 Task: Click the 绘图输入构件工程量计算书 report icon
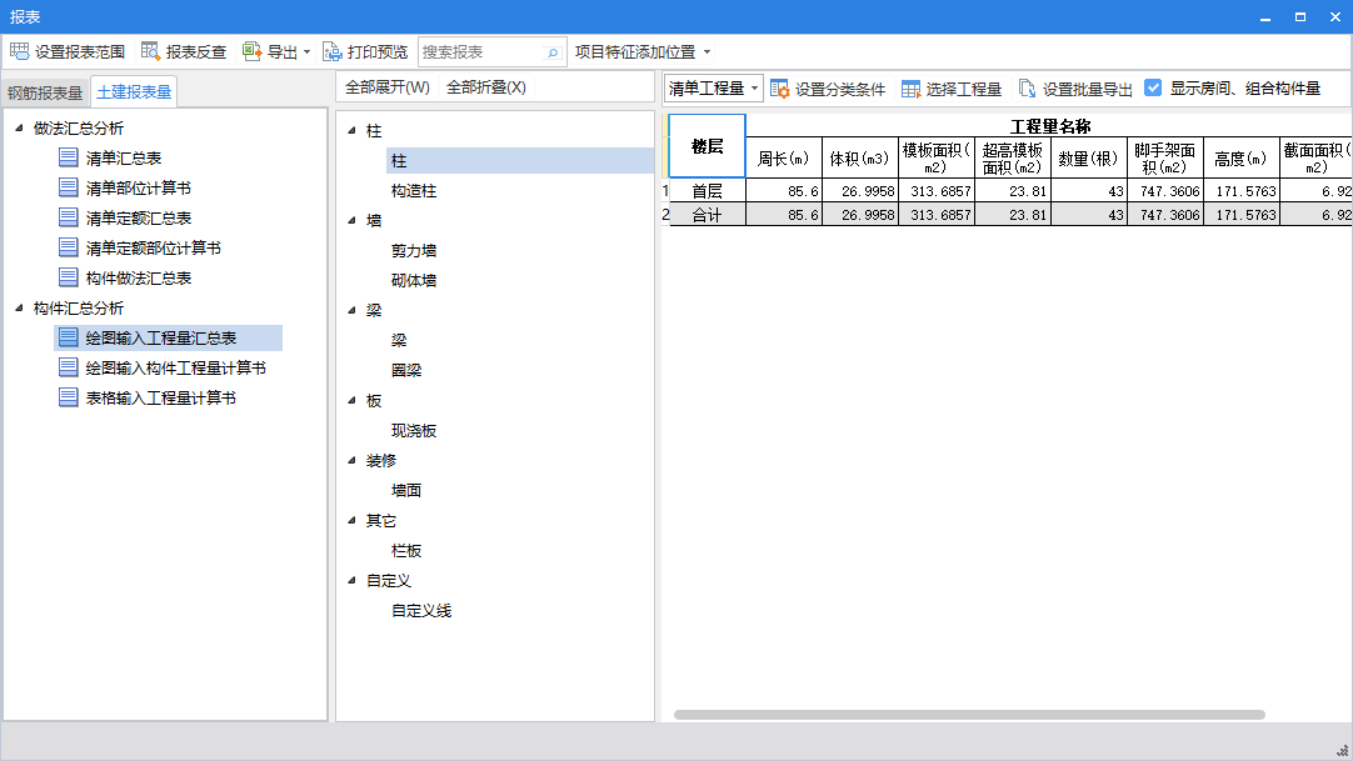pyautogui.click(x=68, y=367)
